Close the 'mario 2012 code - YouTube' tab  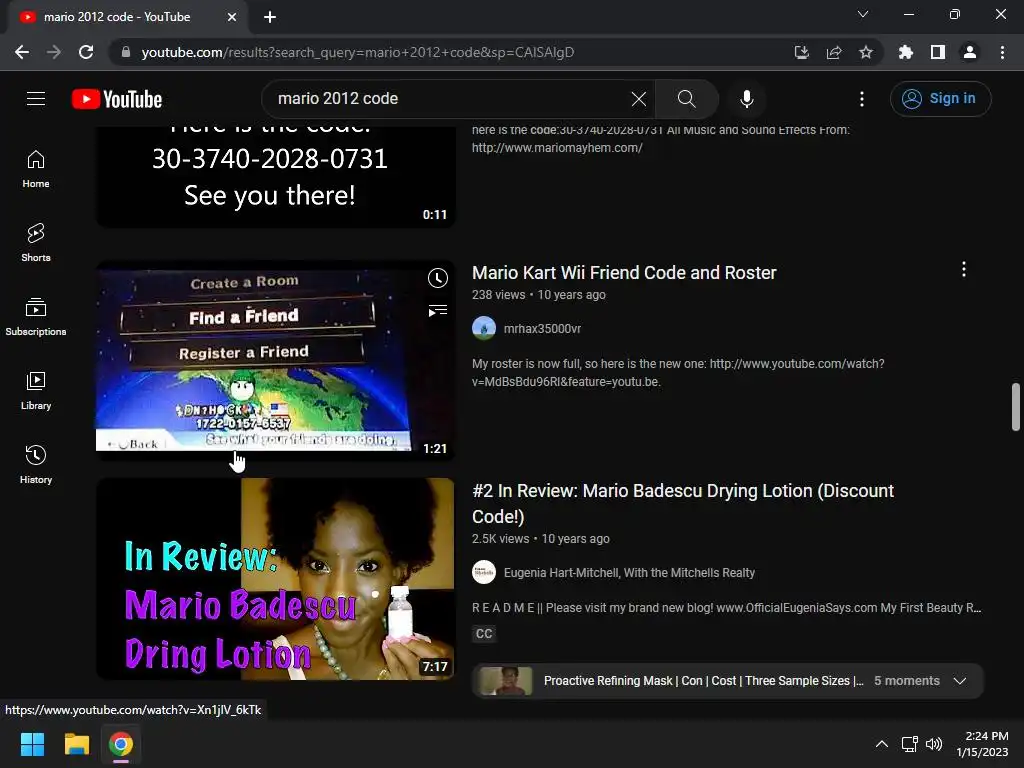(232, 17)
